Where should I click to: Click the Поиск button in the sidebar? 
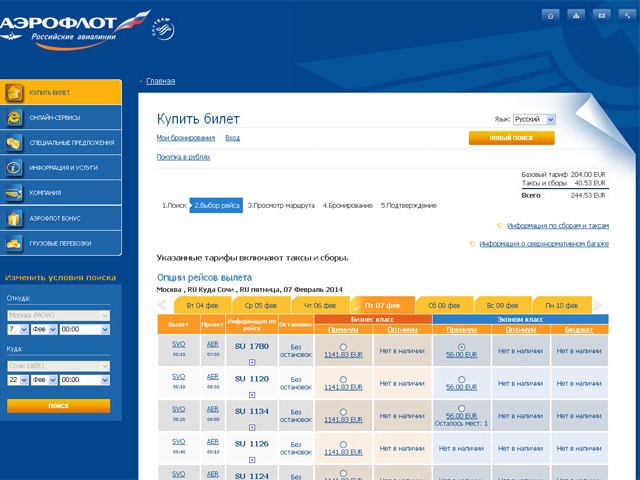(x=58, y=406)
